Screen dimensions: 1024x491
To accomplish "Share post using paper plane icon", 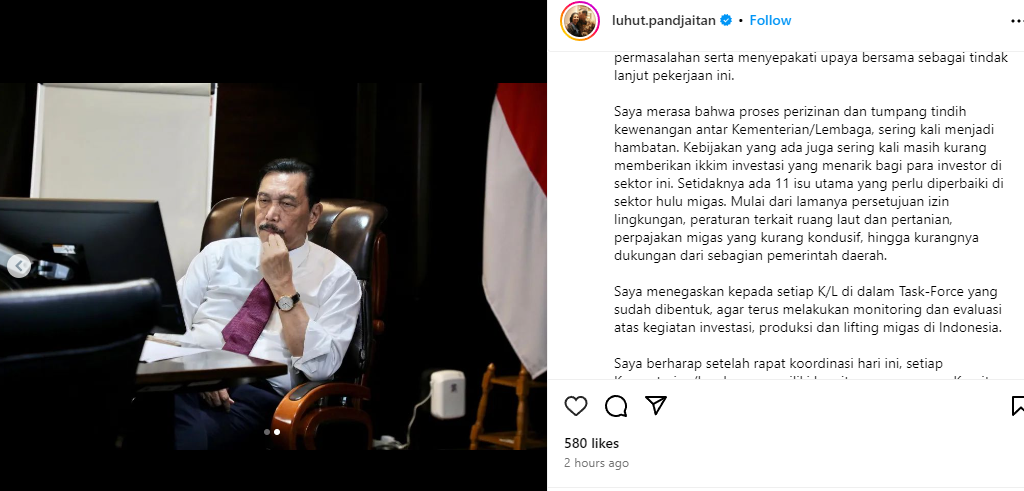I will (656, 405).
